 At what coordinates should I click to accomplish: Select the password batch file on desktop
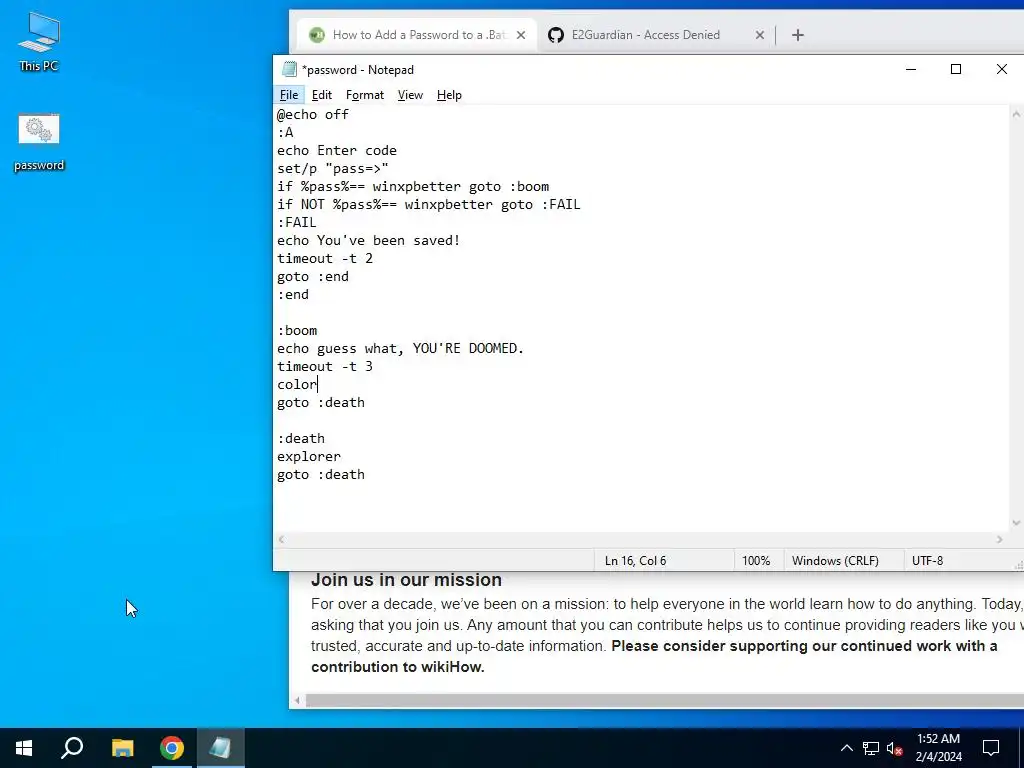39,142
